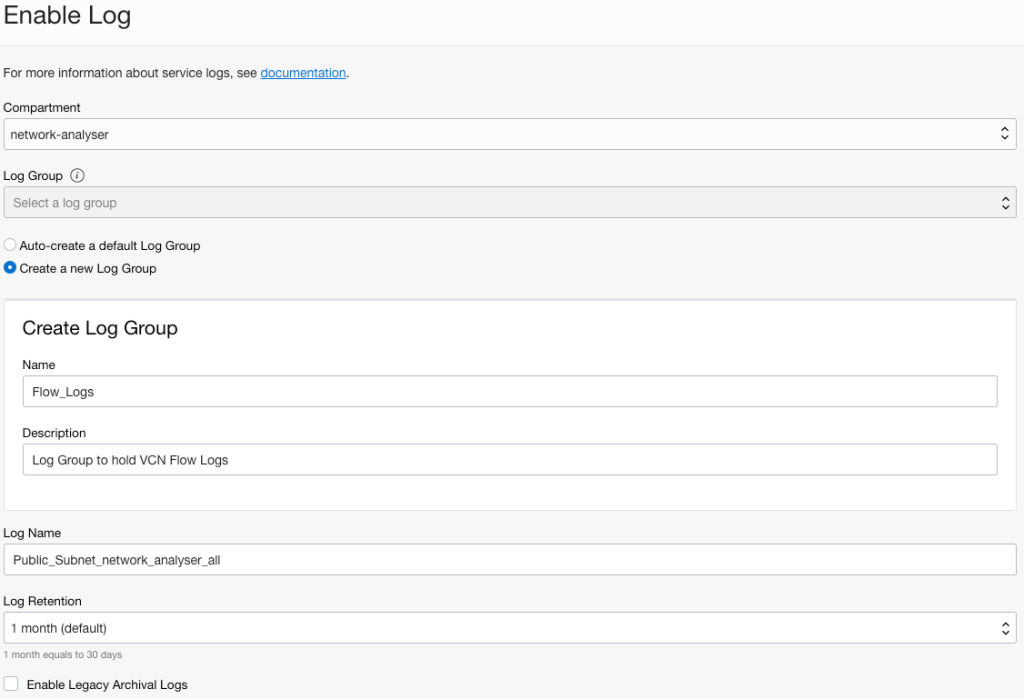This screenshot has height=699, width=1024.
Task: Expand the 'Select a log group' dropdown
Action: (500, 203)
